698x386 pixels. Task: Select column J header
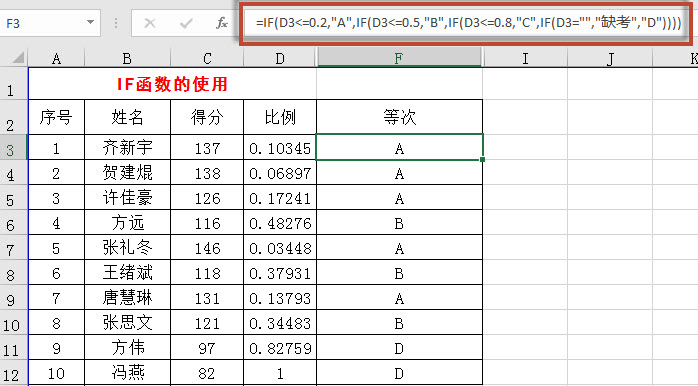pyautogui.click(x=610, y=58)
